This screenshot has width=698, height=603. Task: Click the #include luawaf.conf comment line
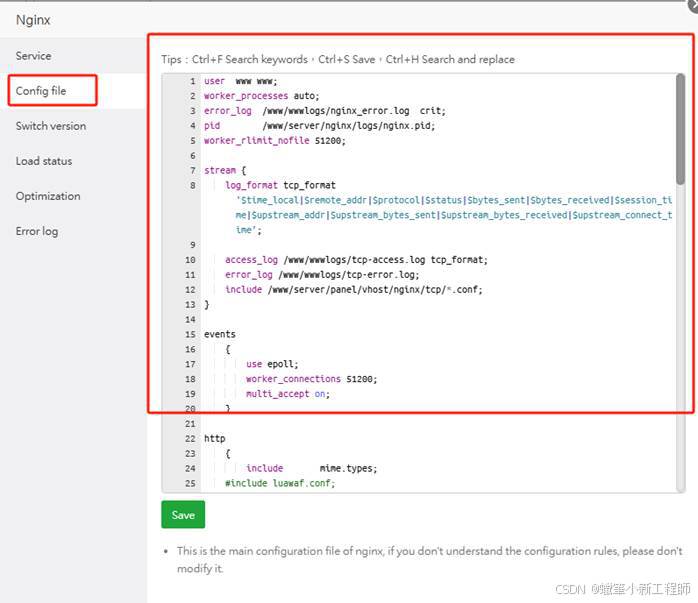point(280,483)
